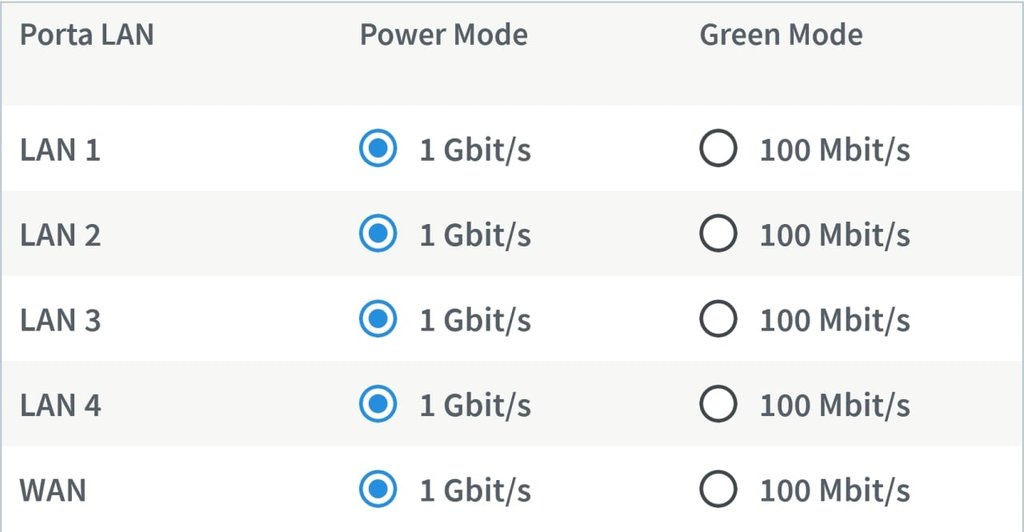The width and height of the screenshot is (1024, 532).
Task: Switch WAN port to 100 Mbit/s
Action: tap(717, 490)
